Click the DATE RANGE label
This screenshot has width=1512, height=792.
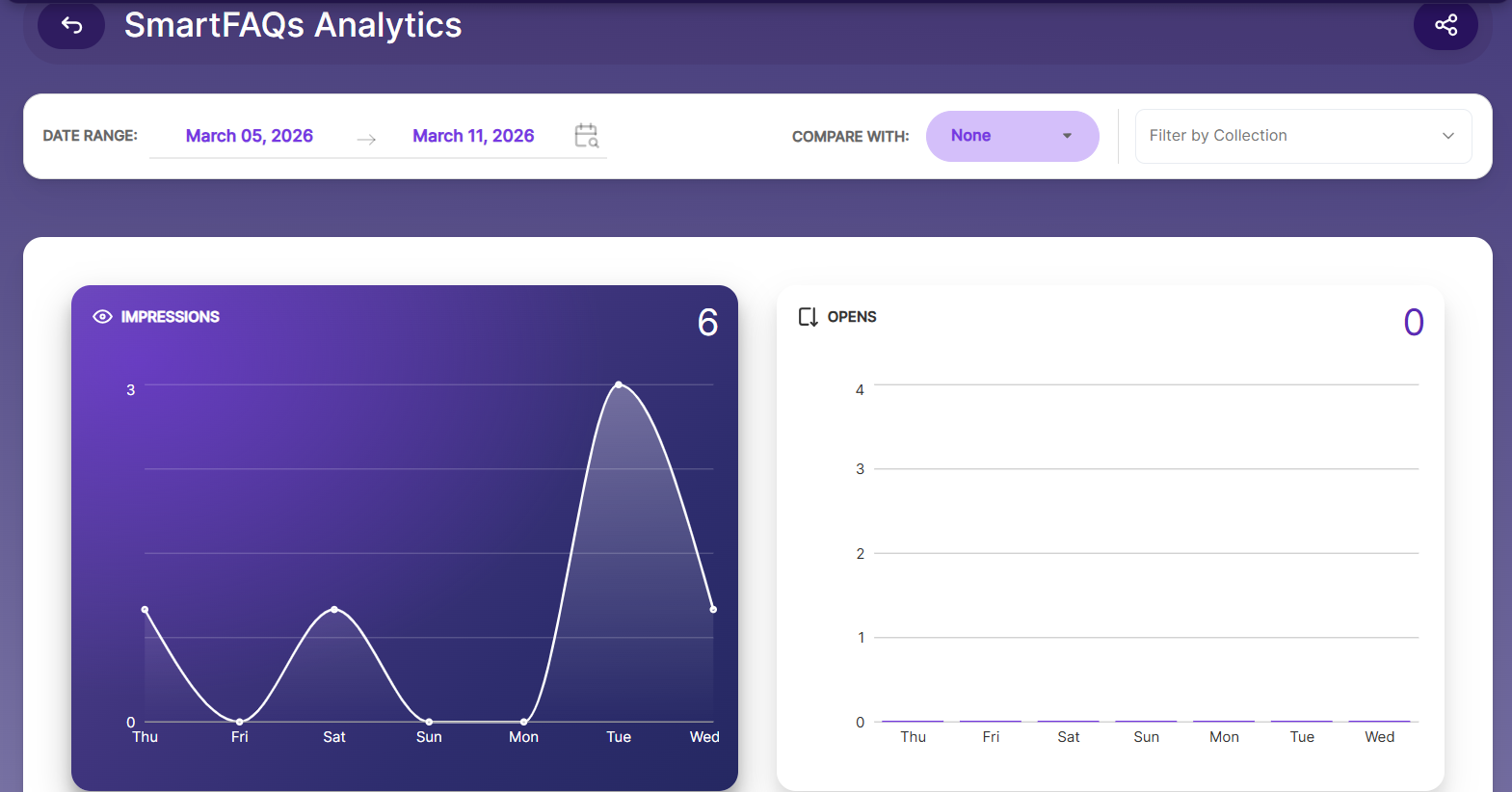click(91, 136)
